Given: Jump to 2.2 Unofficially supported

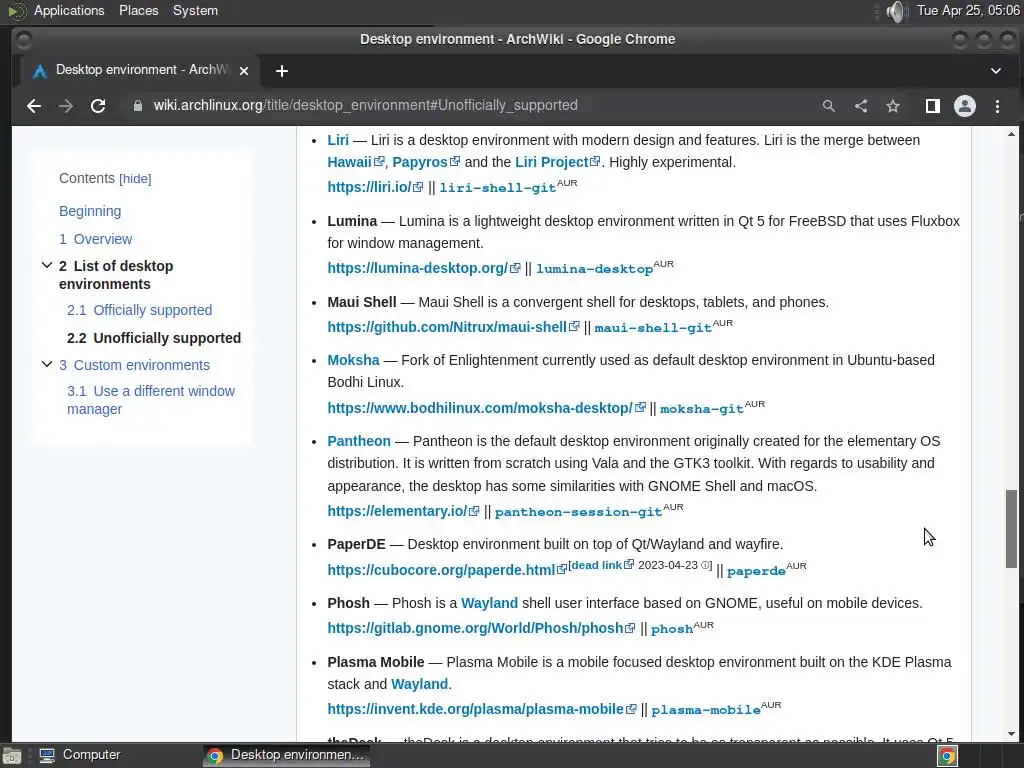Looking at the screenshot, I should point(153,338).
